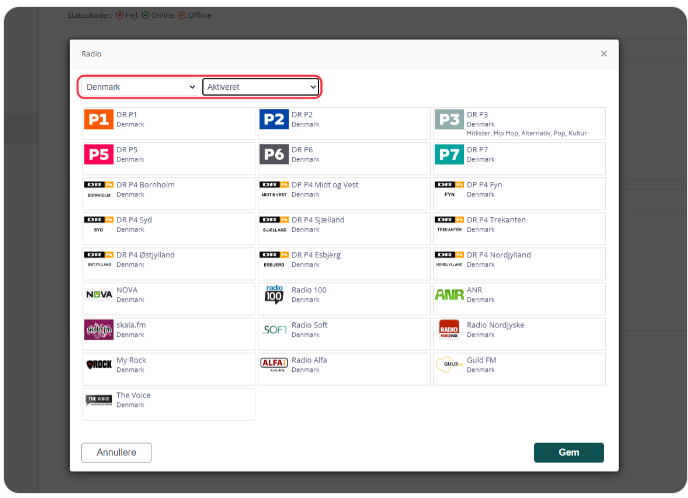Click the "DP P4 Fyn" text
The image size is (688, 498).
[x=484, y=185]
